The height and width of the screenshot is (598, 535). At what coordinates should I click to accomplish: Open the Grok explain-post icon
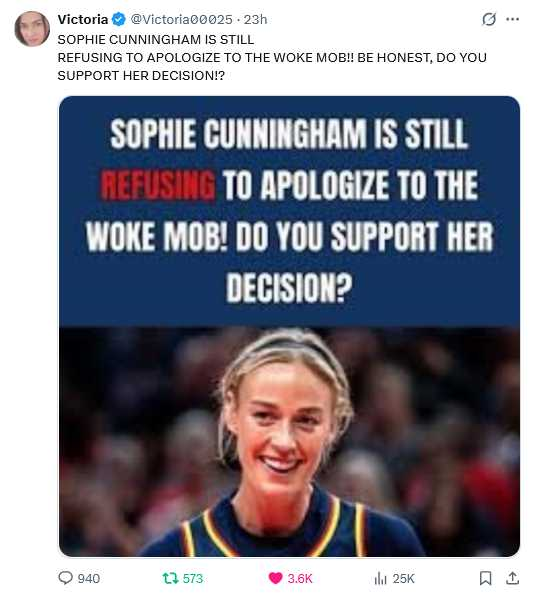click(489, 19)
